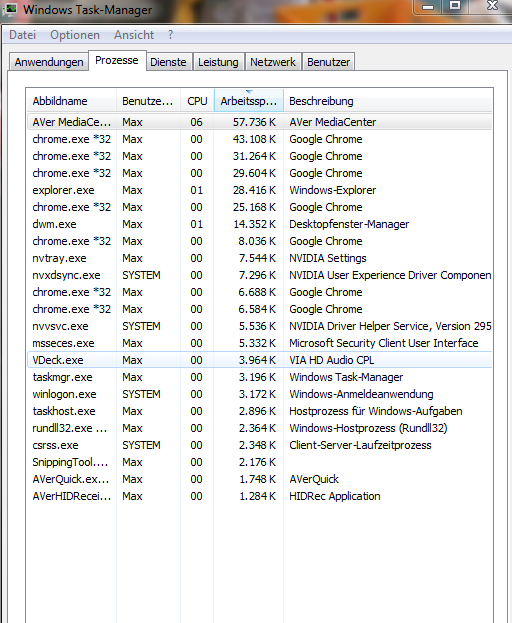
Task: Select the chrome.exe row using 29.604 K
Action: click(260, 173)
